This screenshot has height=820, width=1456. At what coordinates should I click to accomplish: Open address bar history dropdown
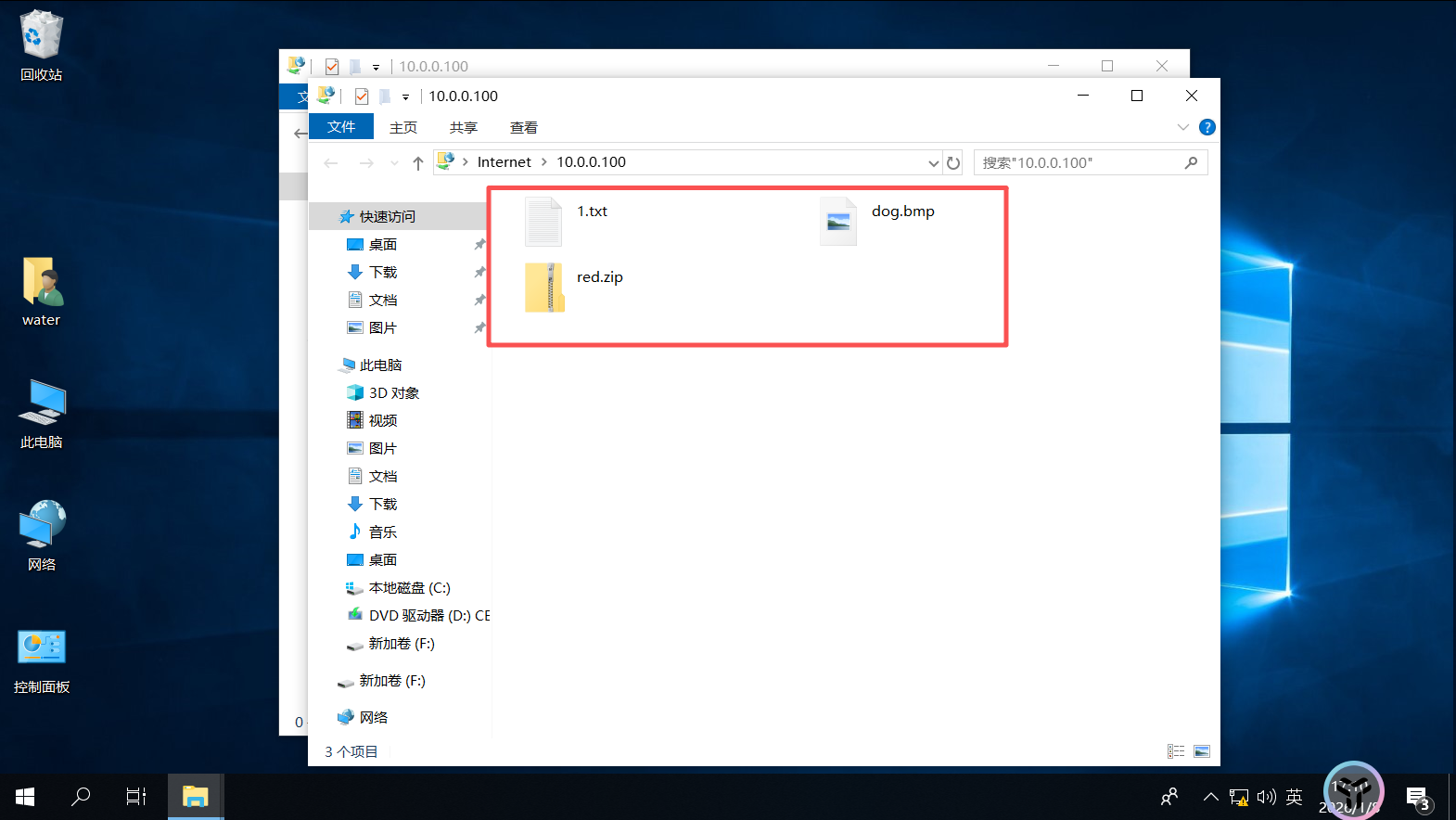(x=933, y=163)
